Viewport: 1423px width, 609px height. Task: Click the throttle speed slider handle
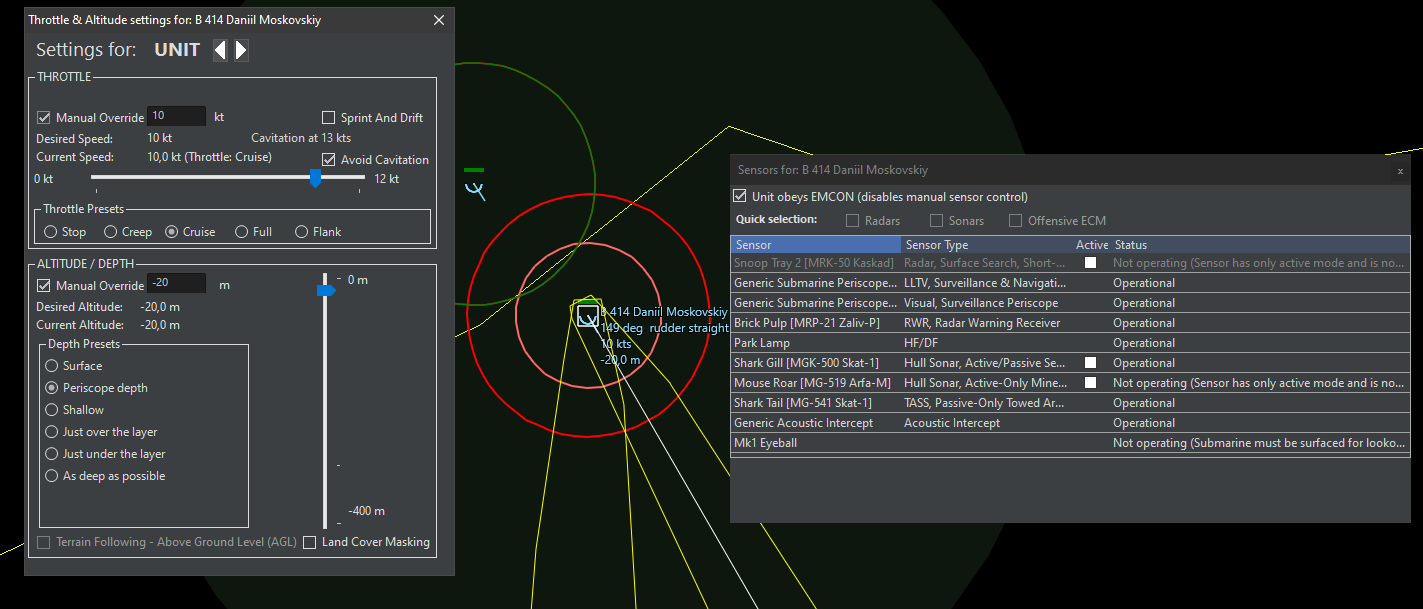click(x=316, y=178)
